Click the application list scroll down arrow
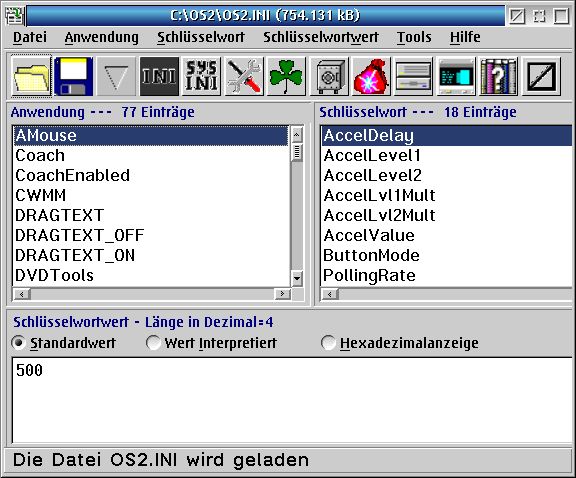576x478 pixels. coord(297,278)
